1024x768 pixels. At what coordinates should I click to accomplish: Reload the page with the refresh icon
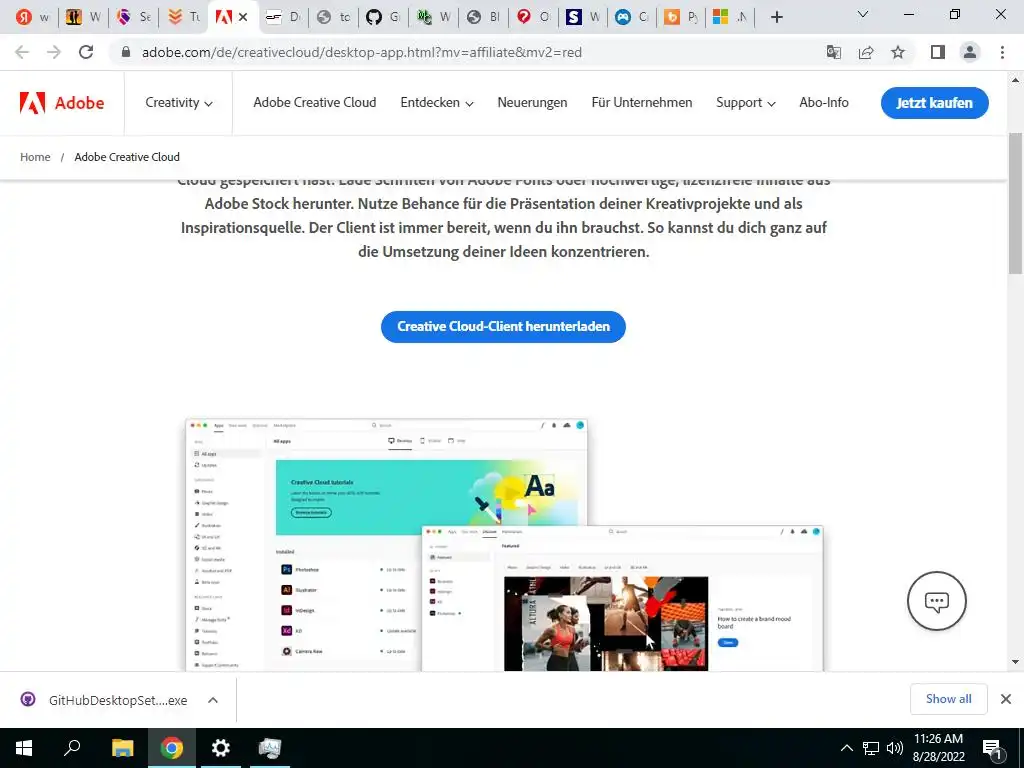[x=86, y=52]
